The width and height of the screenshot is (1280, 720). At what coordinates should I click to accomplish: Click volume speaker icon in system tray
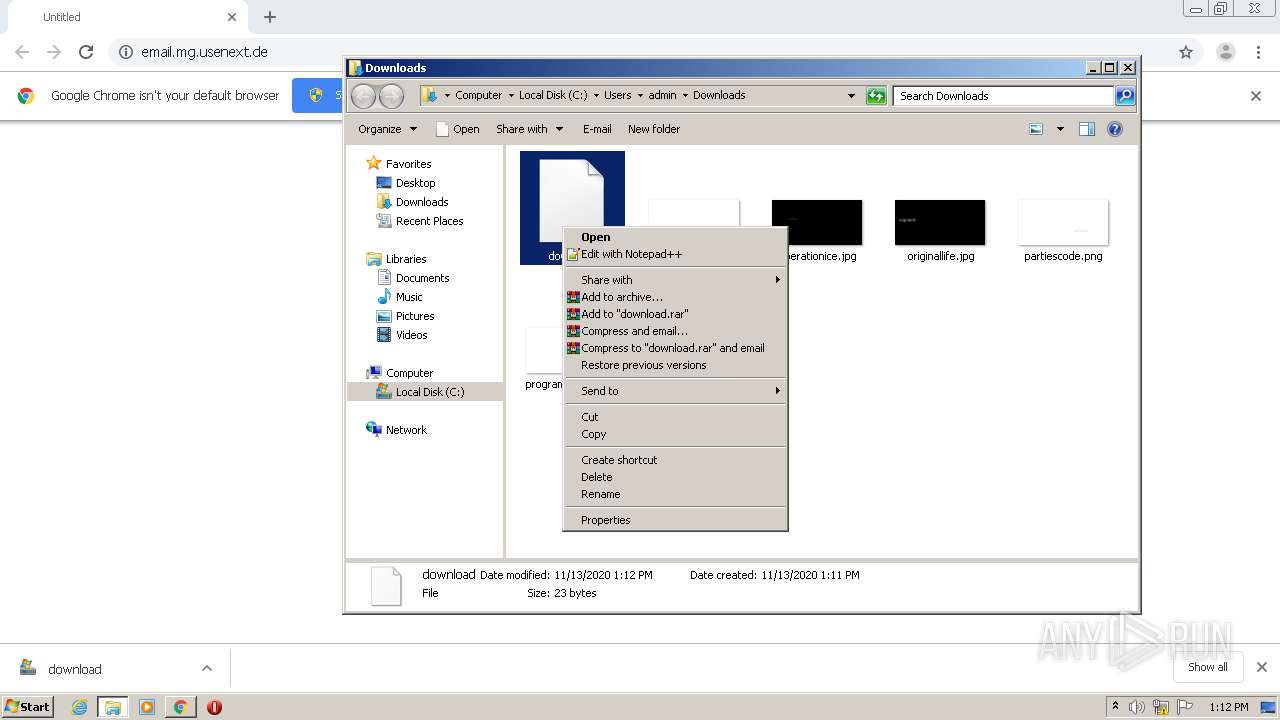1137,707
